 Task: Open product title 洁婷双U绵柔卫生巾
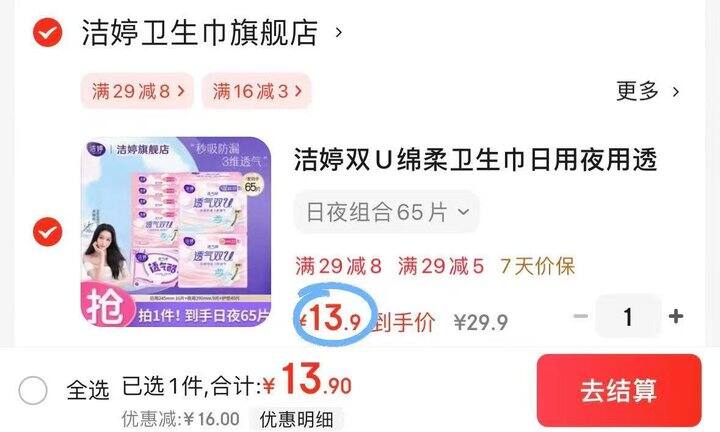click(475, 159)
